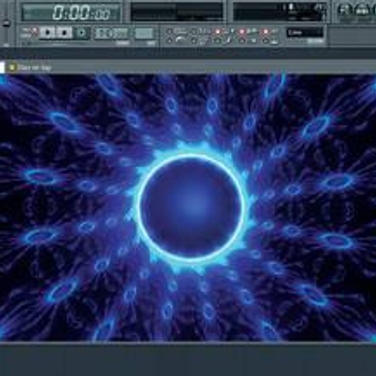Click the glowing blue orb in the visualizer
Screen dimensions: 376x376
point(191,207)
